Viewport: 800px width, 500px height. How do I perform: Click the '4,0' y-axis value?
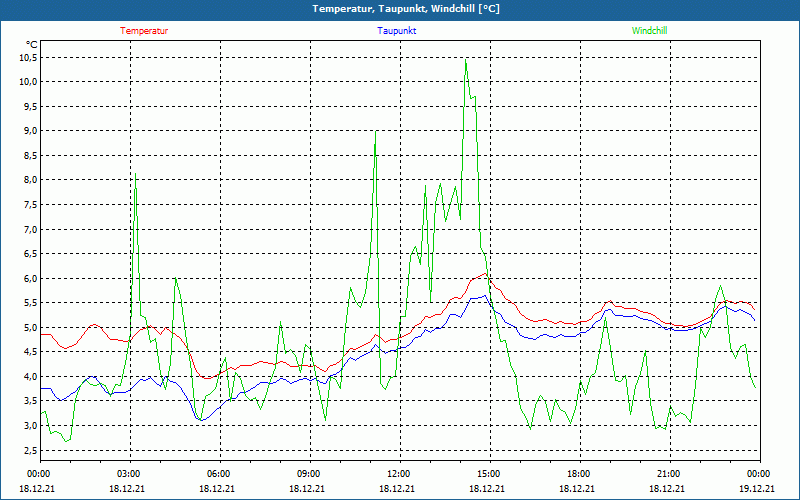point(30,376)
